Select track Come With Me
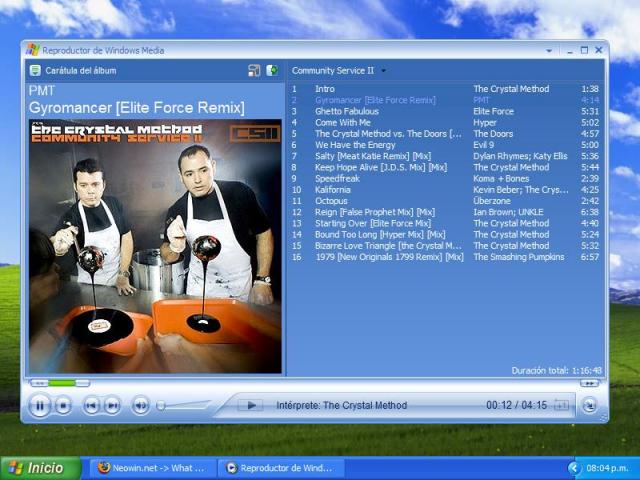Viewport: 640px width, 480px height. [x=445, y=122]
